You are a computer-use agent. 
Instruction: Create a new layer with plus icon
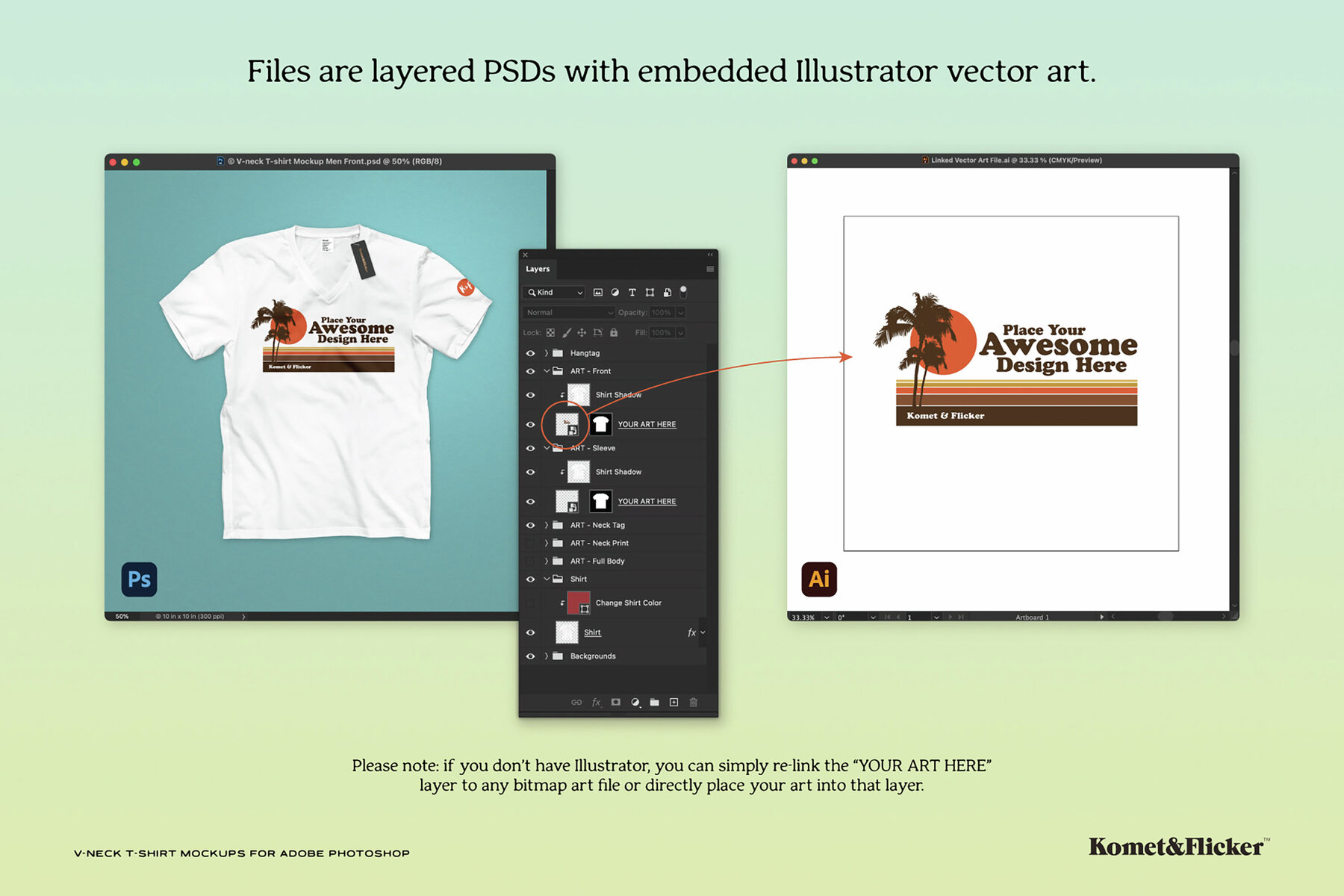pyautogui.click(x=673, y=703)
